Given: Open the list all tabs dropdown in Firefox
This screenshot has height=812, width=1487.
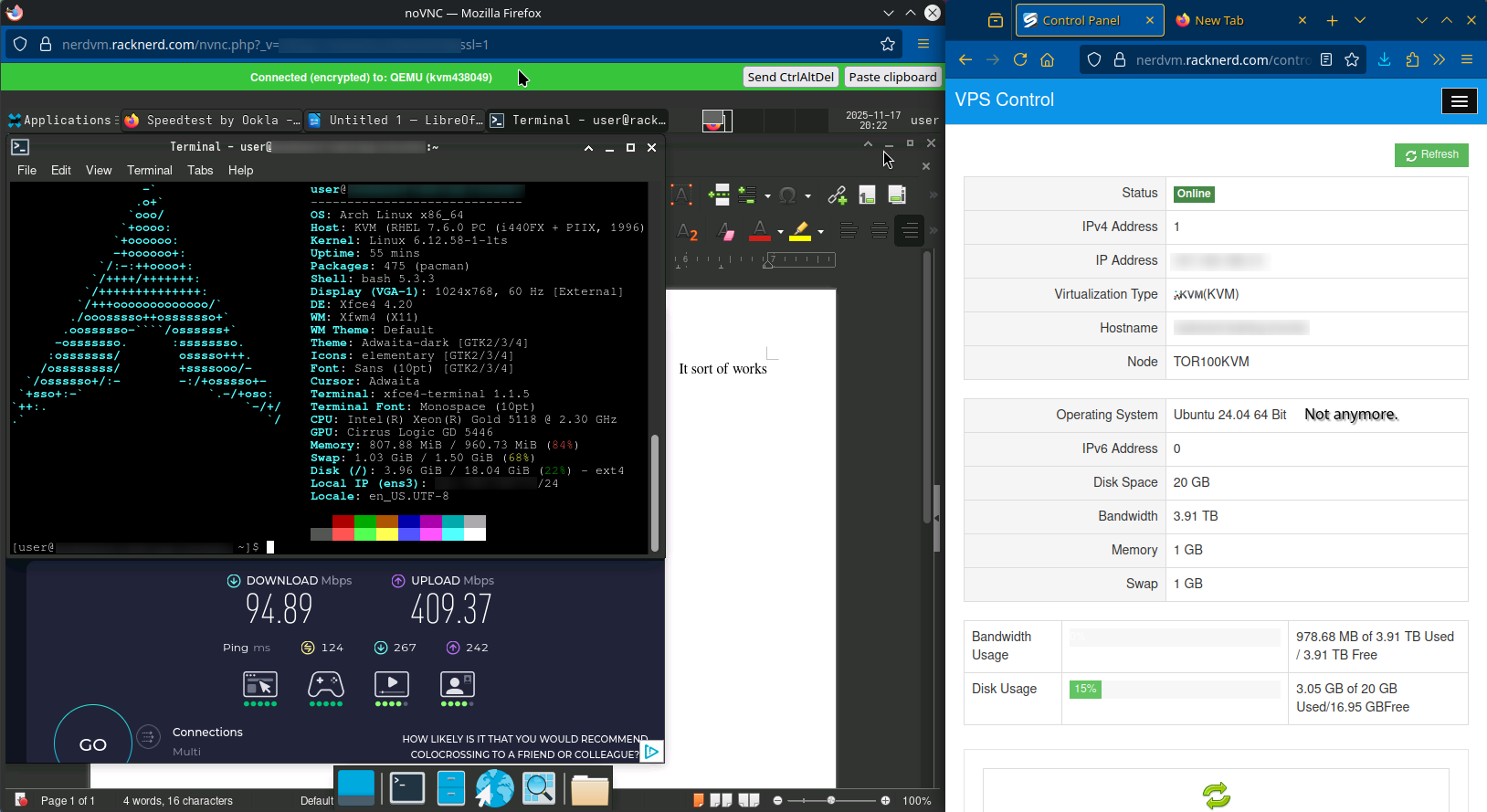Looking at the screenshot, I should (1359, 20).
